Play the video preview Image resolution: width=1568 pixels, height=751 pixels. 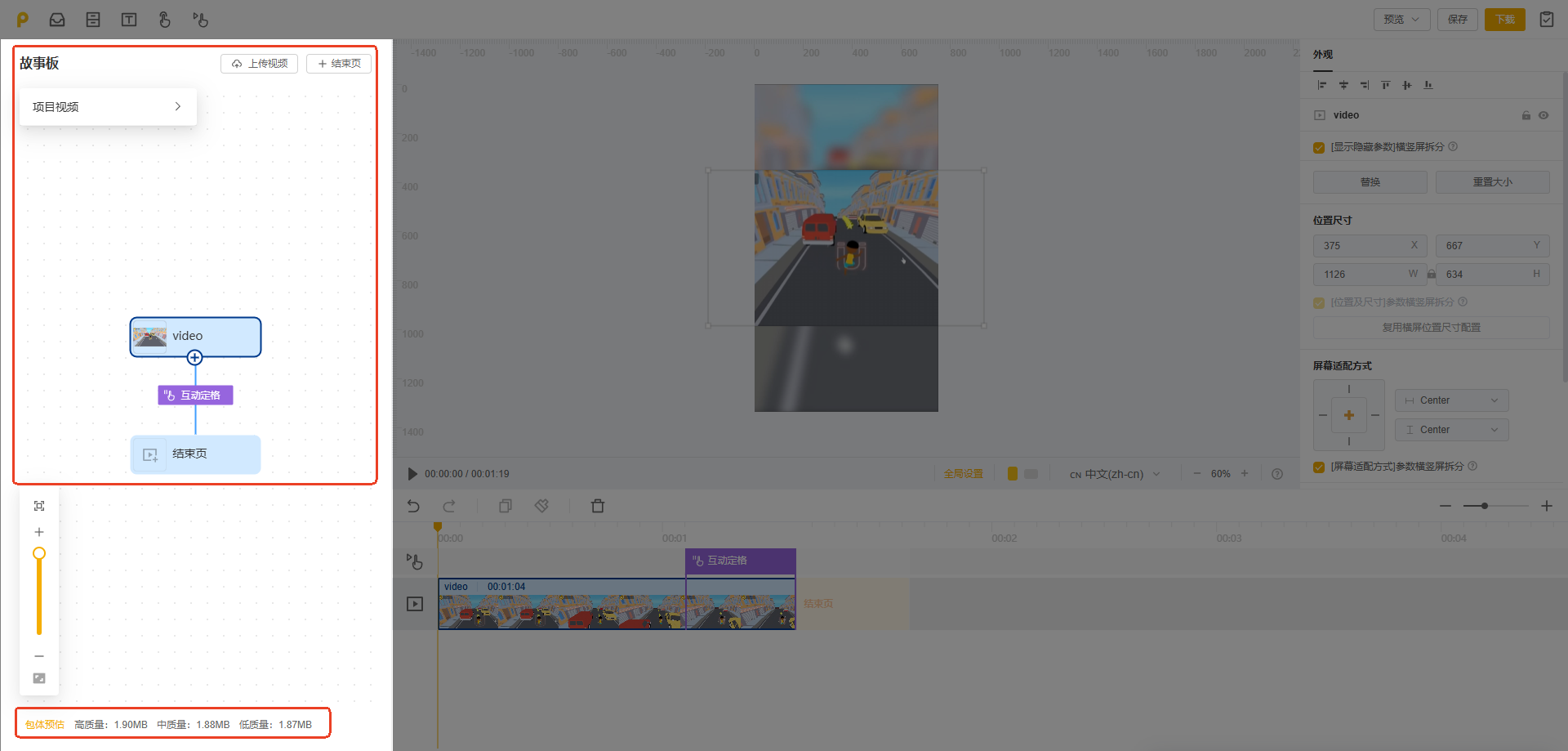click(412, 474)
